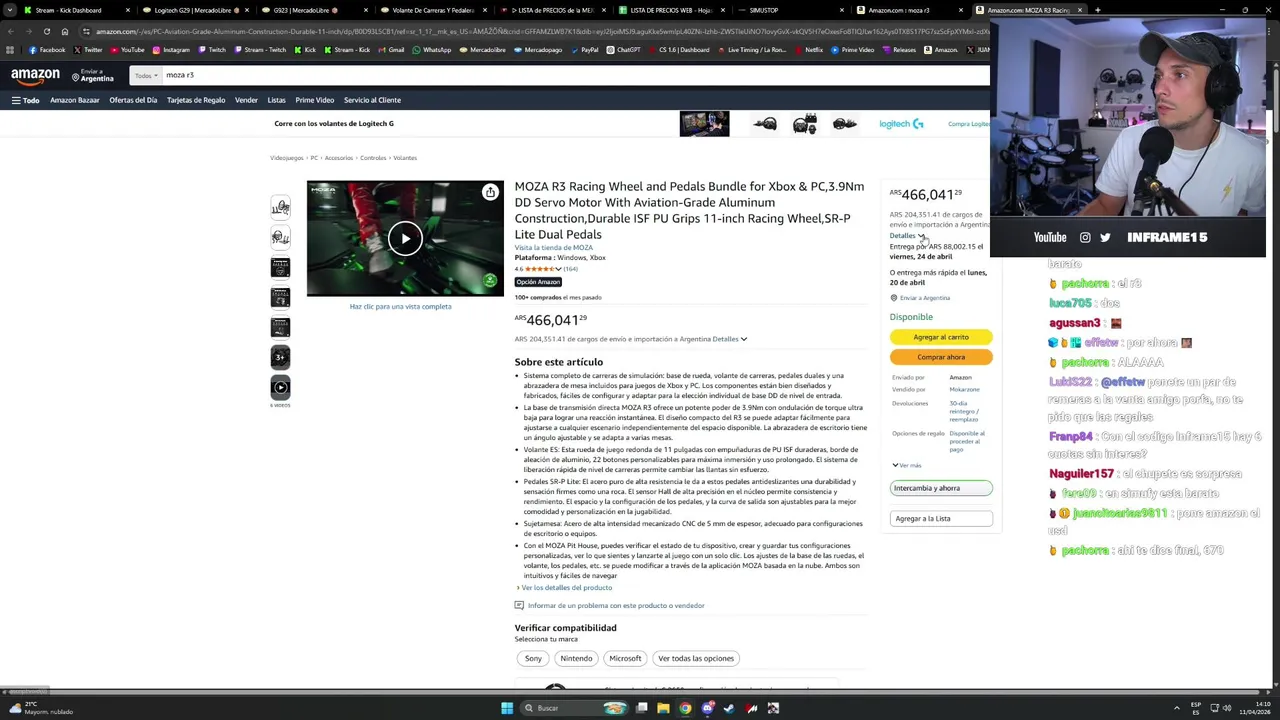Open the Controles breadcrumb

pos(373,158)
